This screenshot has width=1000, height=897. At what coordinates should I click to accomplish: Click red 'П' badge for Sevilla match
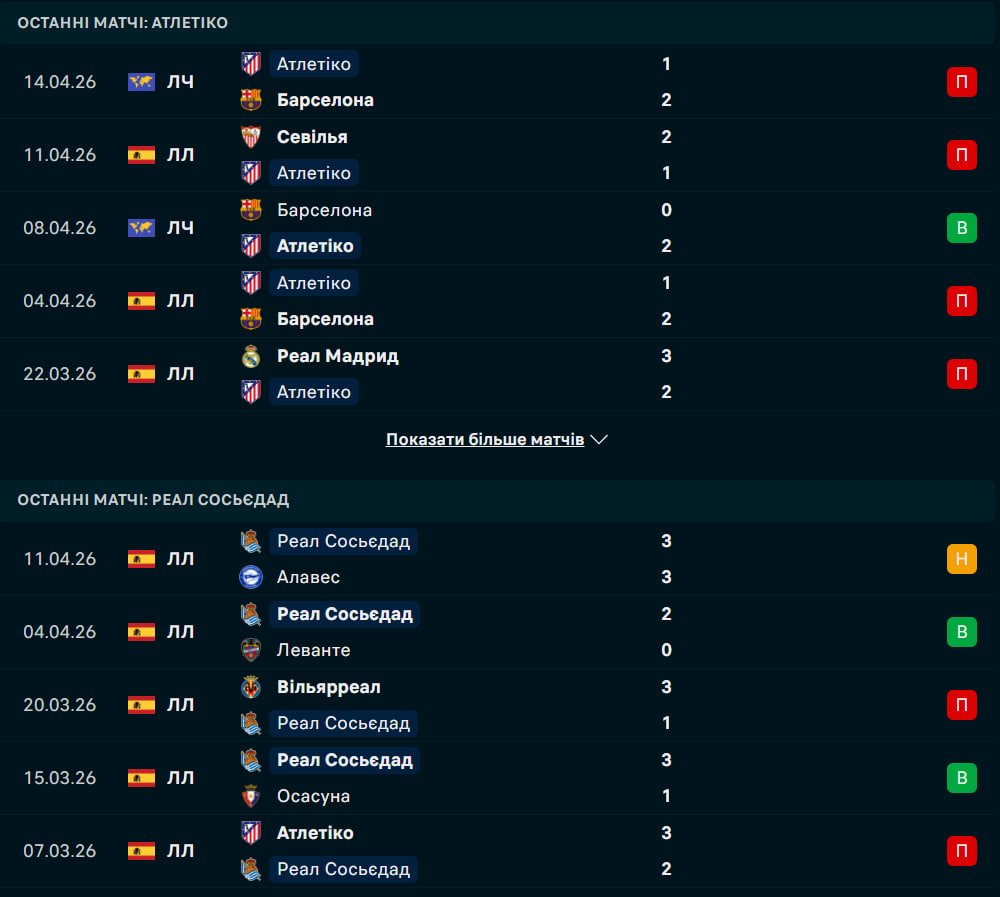tap(961, 155)
